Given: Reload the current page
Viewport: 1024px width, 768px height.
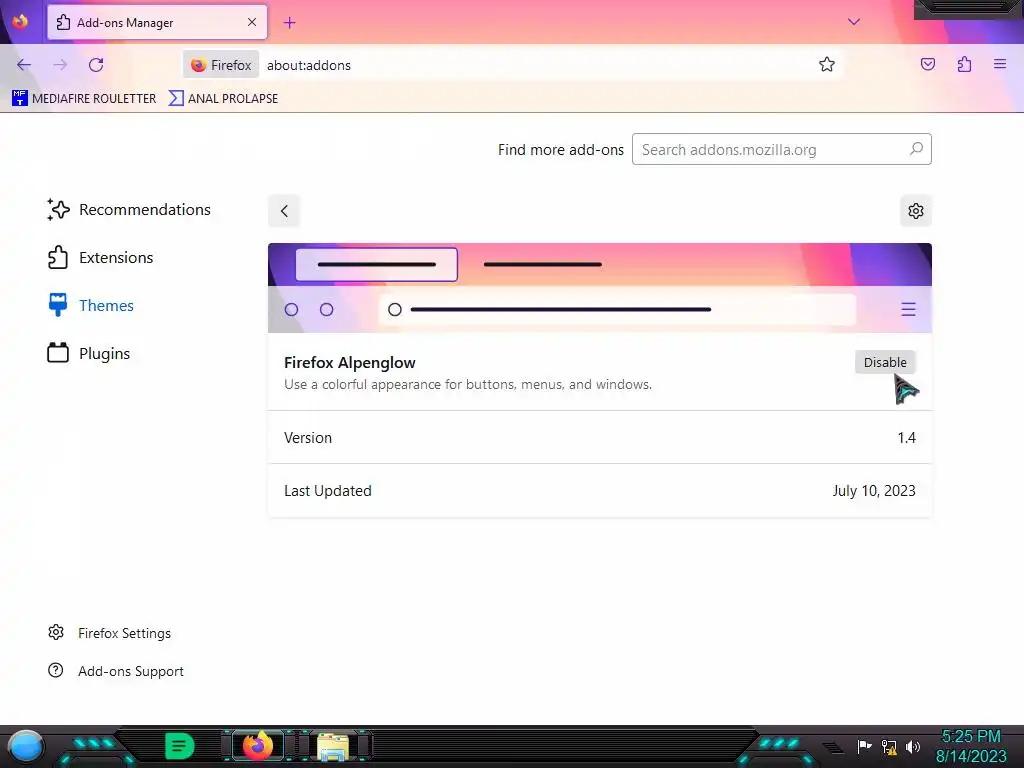Looking at the screenshot, I should click(x=96, y=65).
